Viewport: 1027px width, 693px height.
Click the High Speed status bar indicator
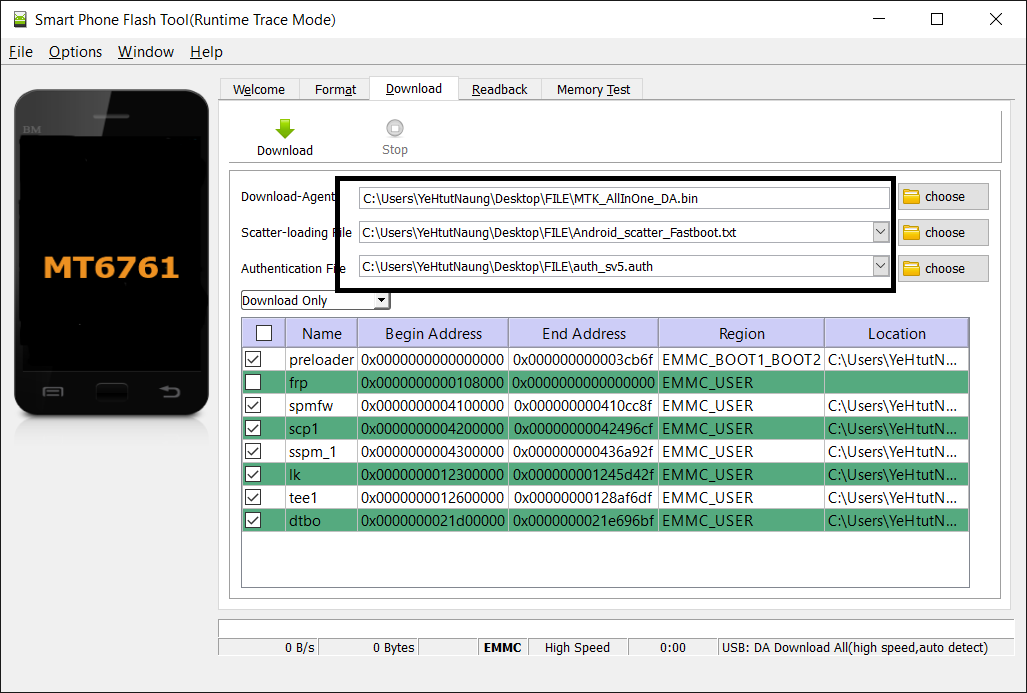[577, 647]
